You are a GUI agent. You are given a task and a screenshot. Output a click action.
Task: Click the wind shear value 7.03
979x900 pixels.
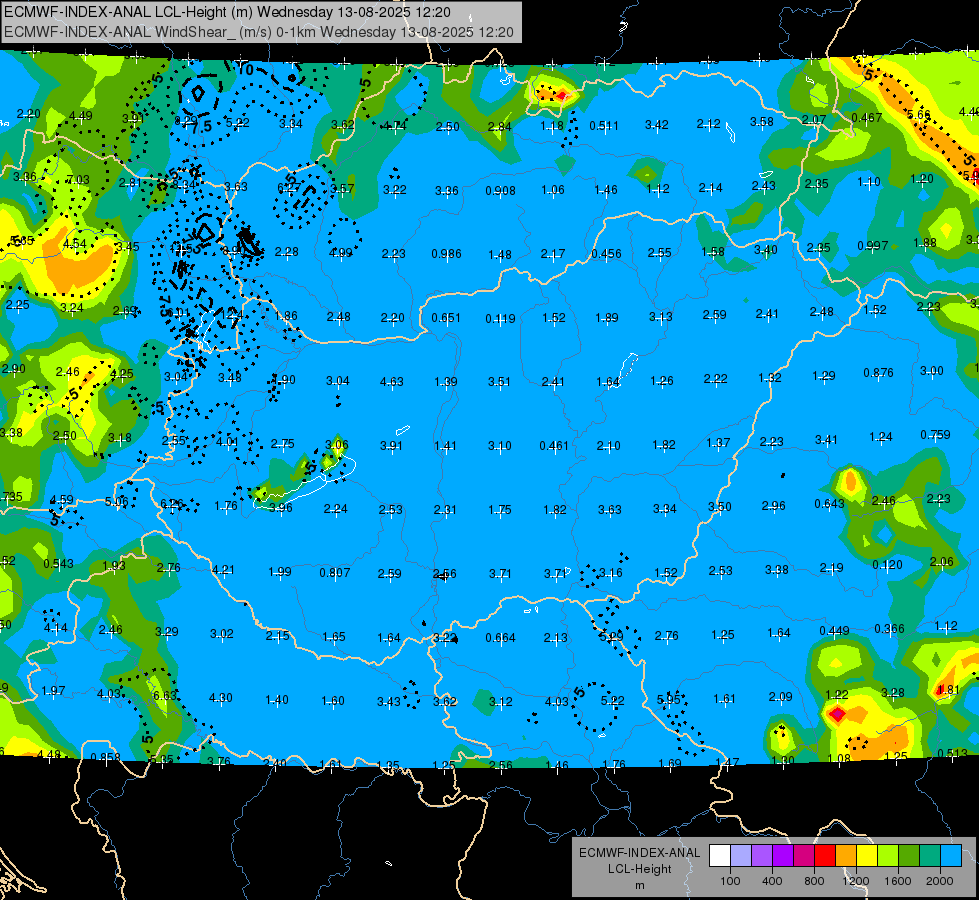pyautogui.click(x=78, y=180)
